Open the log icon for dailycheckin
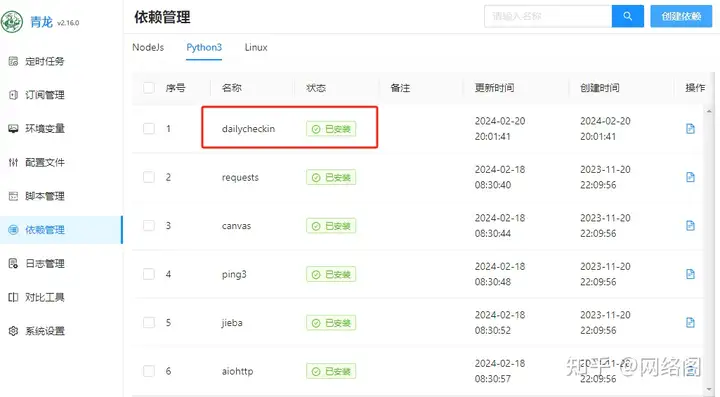 (690, 129)
